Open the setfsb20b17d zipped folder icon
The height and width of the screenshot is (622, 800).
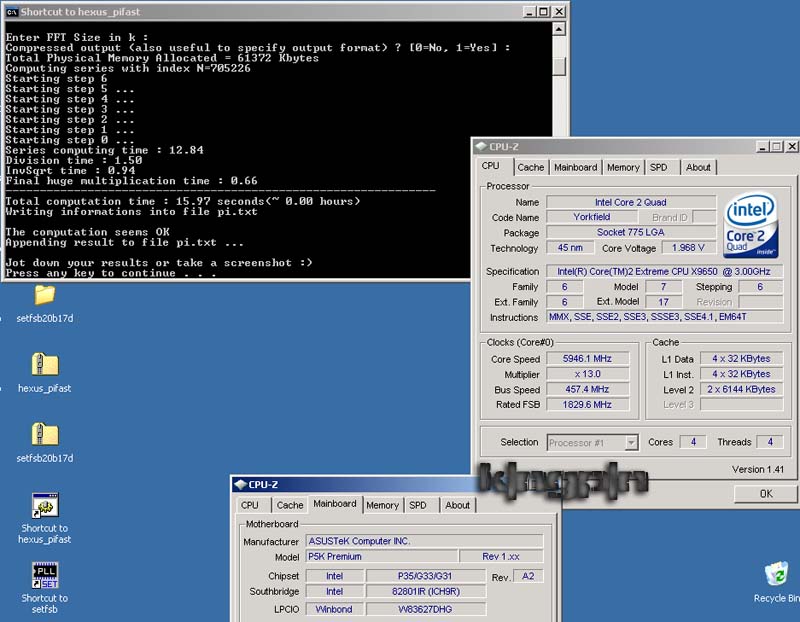tap(44, 434)
